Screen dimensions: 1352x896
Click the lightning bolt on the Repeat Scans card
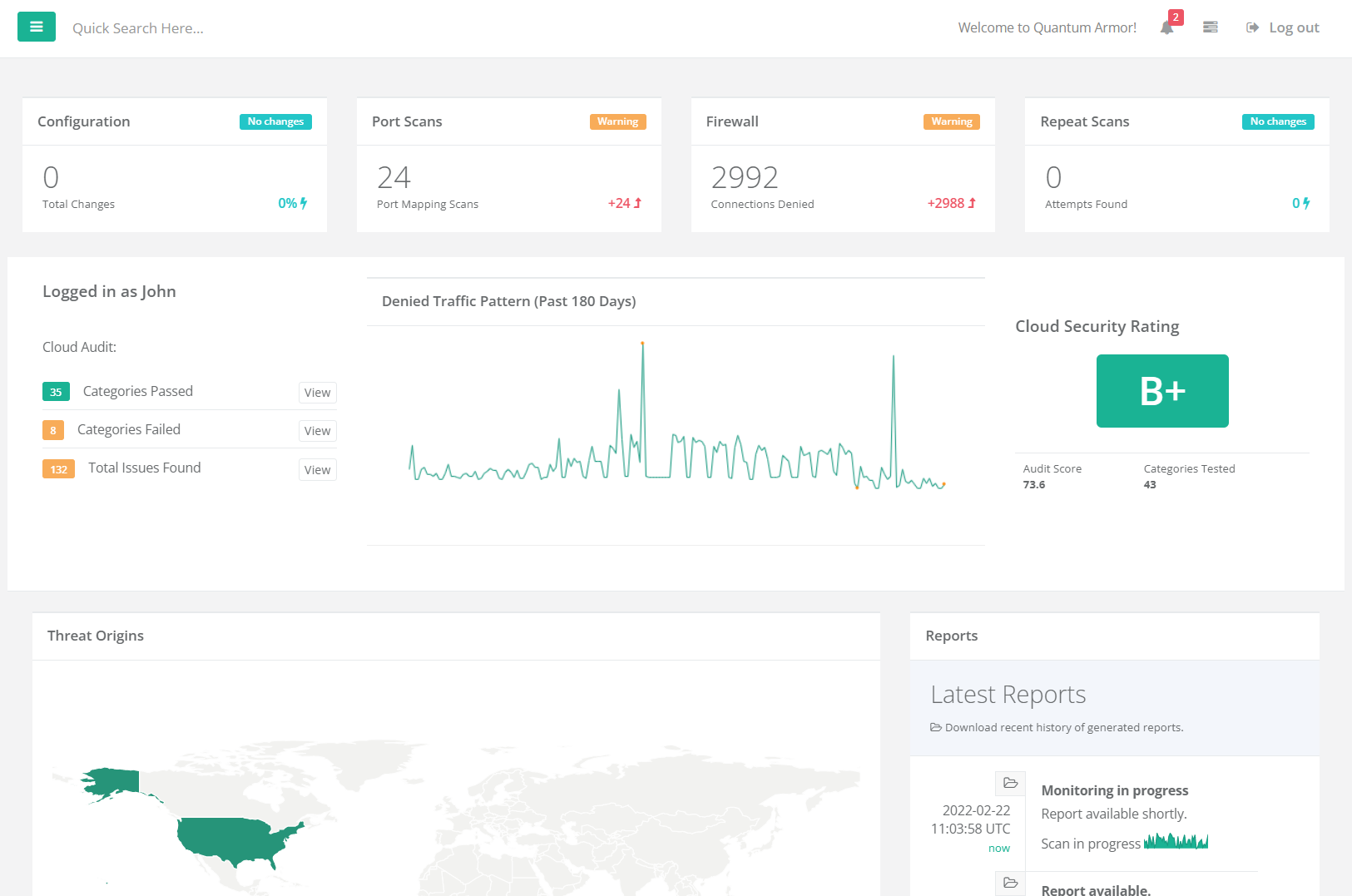coord(1306,202)
